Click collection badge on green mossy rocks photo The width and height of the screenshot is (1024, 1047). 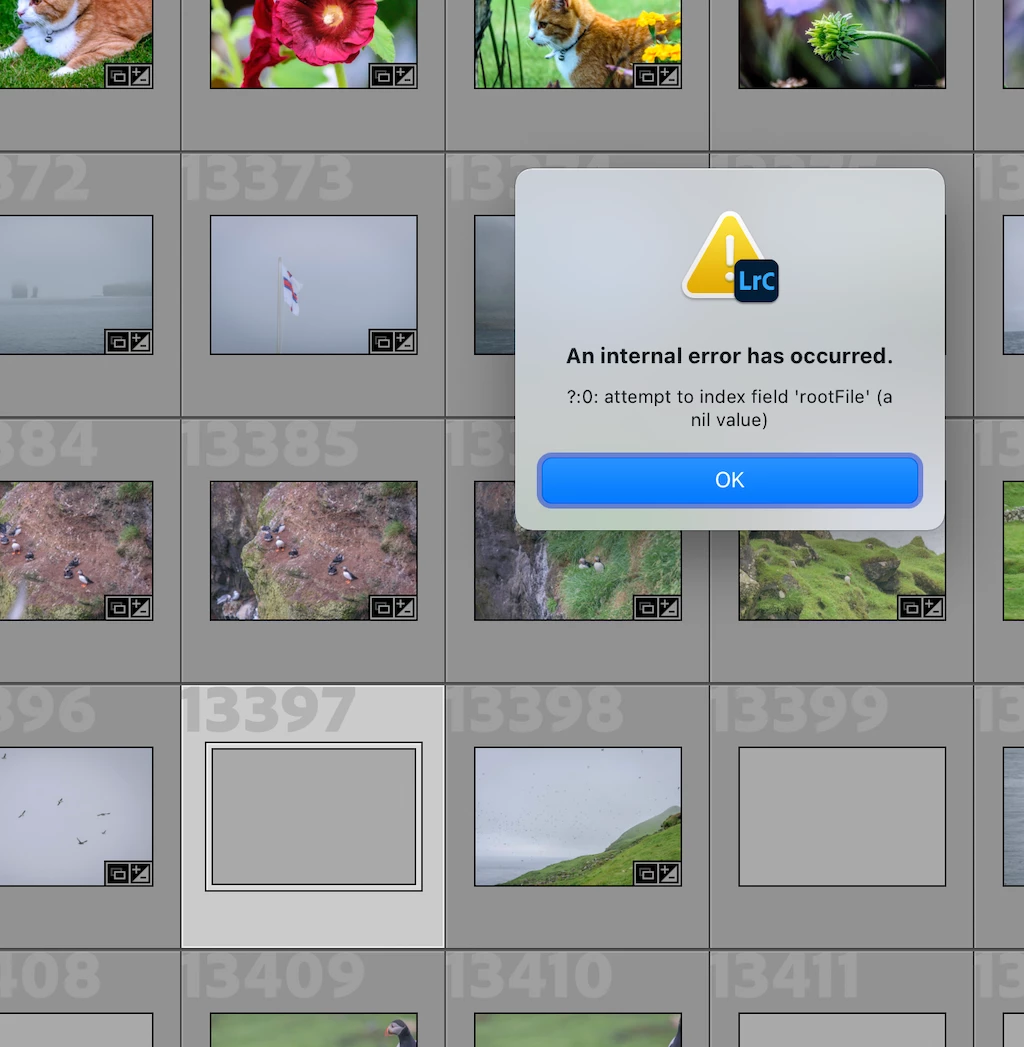point(911,608)
